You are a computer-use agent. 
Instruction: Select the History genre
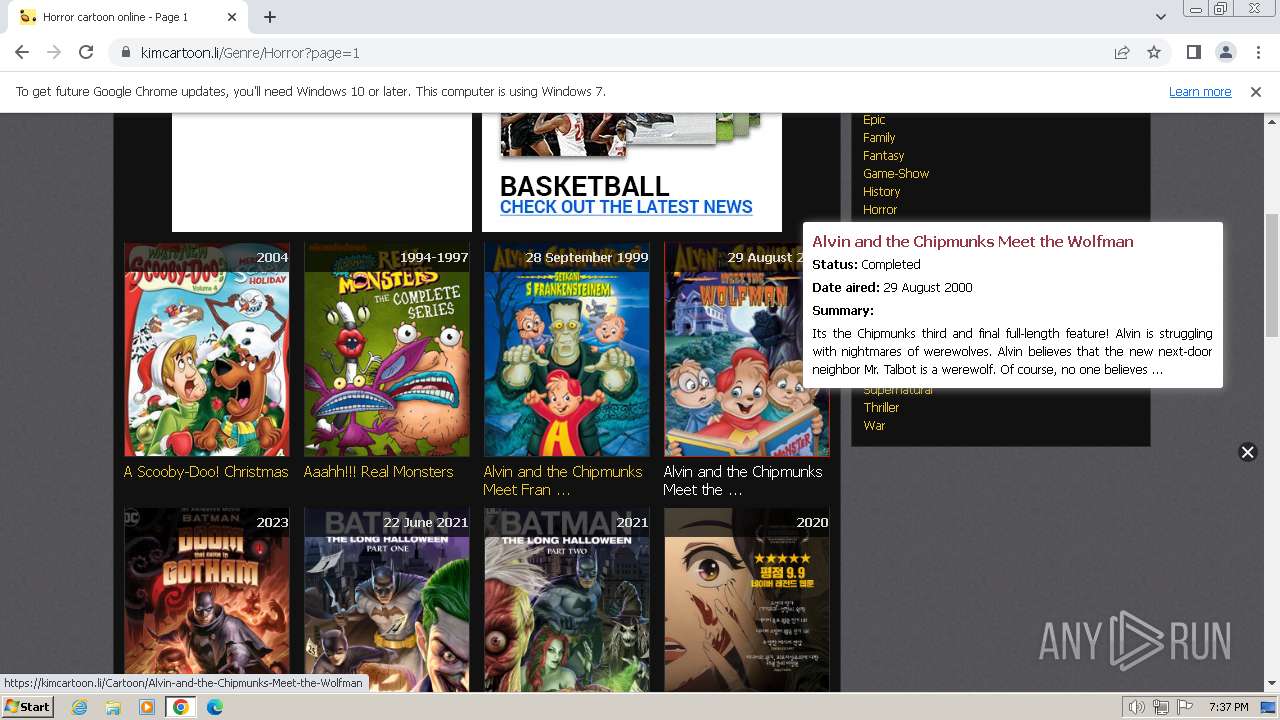tap(881, 192)
